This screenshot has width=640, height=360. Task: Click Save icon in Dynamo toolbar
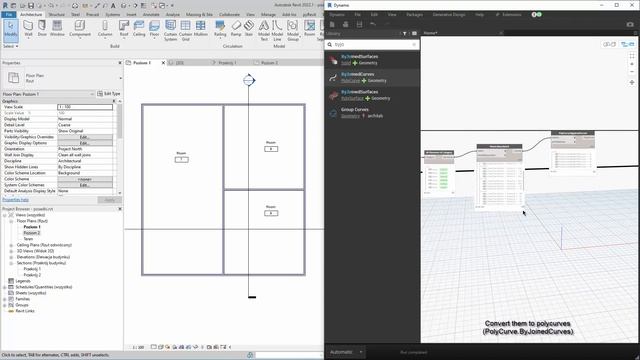click(x=360, y=24)
